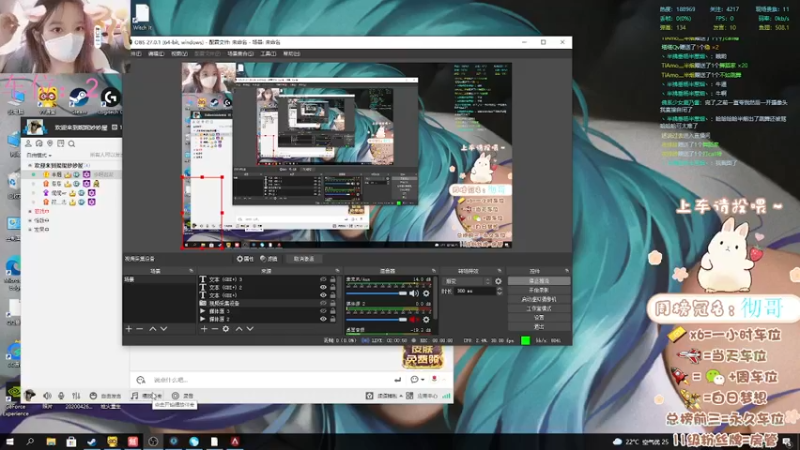The height and width of the screenshot is (450, 800).
Task: Expand the red channel group in chat tree
Action: tap(30, 211)
